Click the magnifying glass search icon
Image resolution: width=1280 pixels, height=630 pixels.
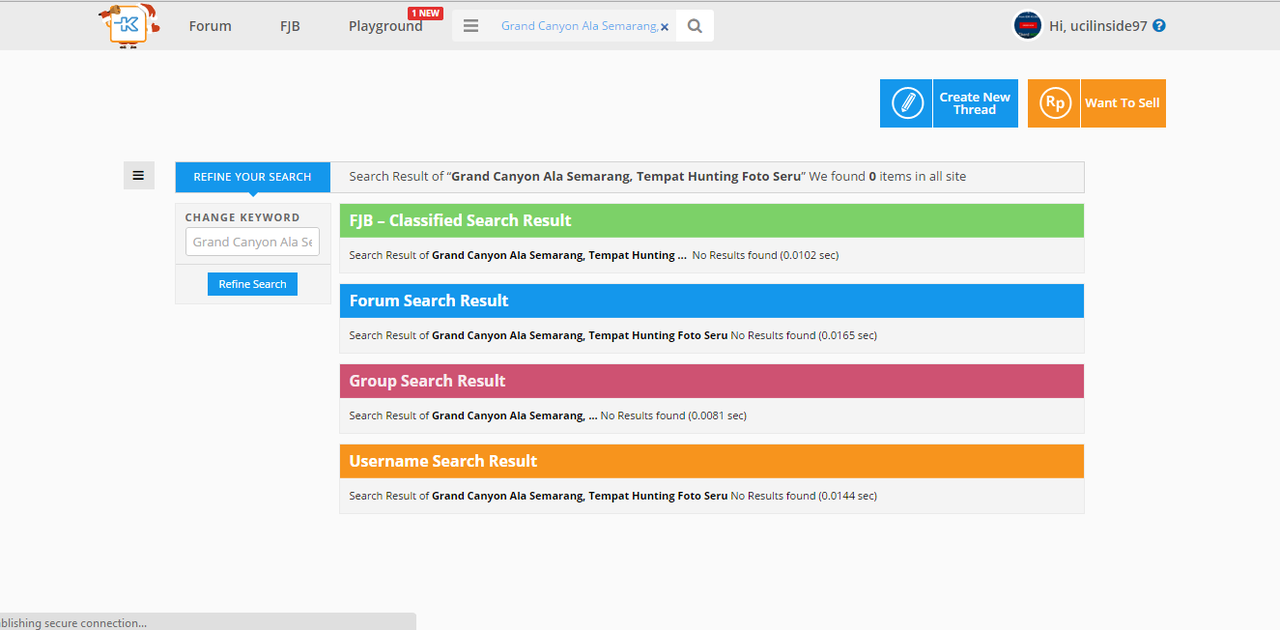coord(695,26)
